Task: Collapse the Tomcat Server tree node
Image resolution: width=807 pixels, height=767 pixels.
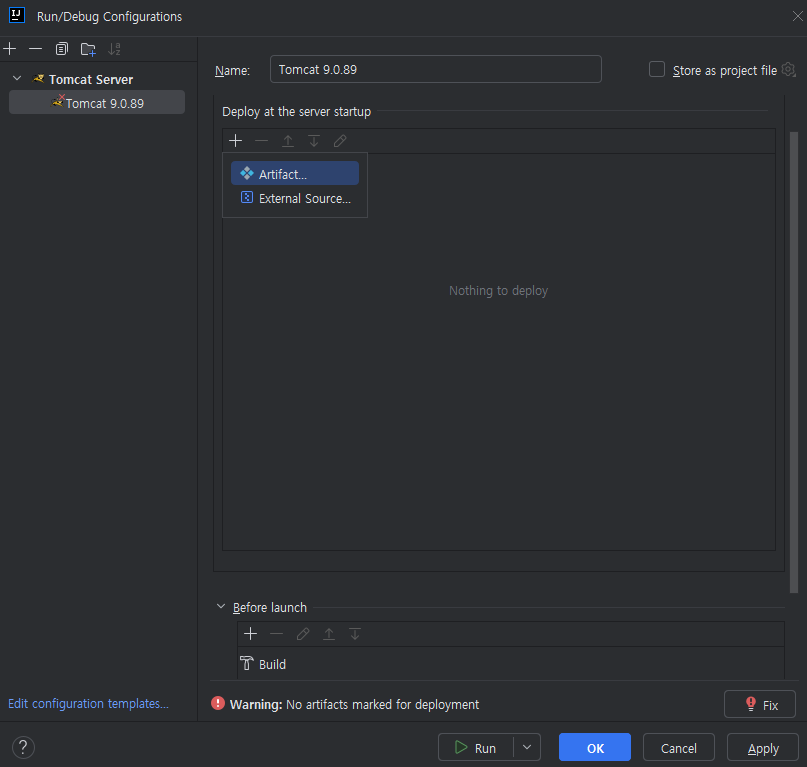Action: 17,79
